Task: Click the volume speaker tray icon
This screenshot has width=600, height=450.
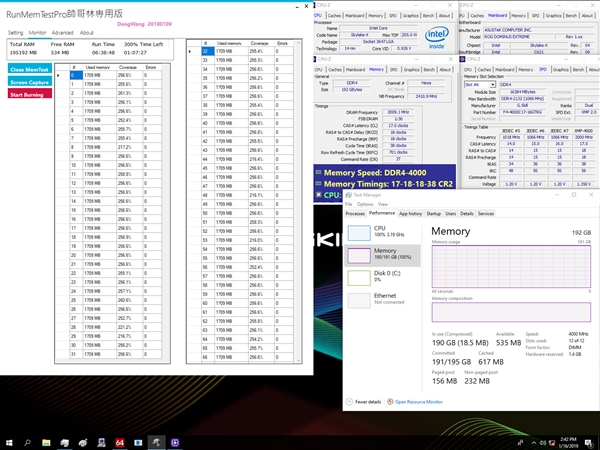Action: pos(542,443)
